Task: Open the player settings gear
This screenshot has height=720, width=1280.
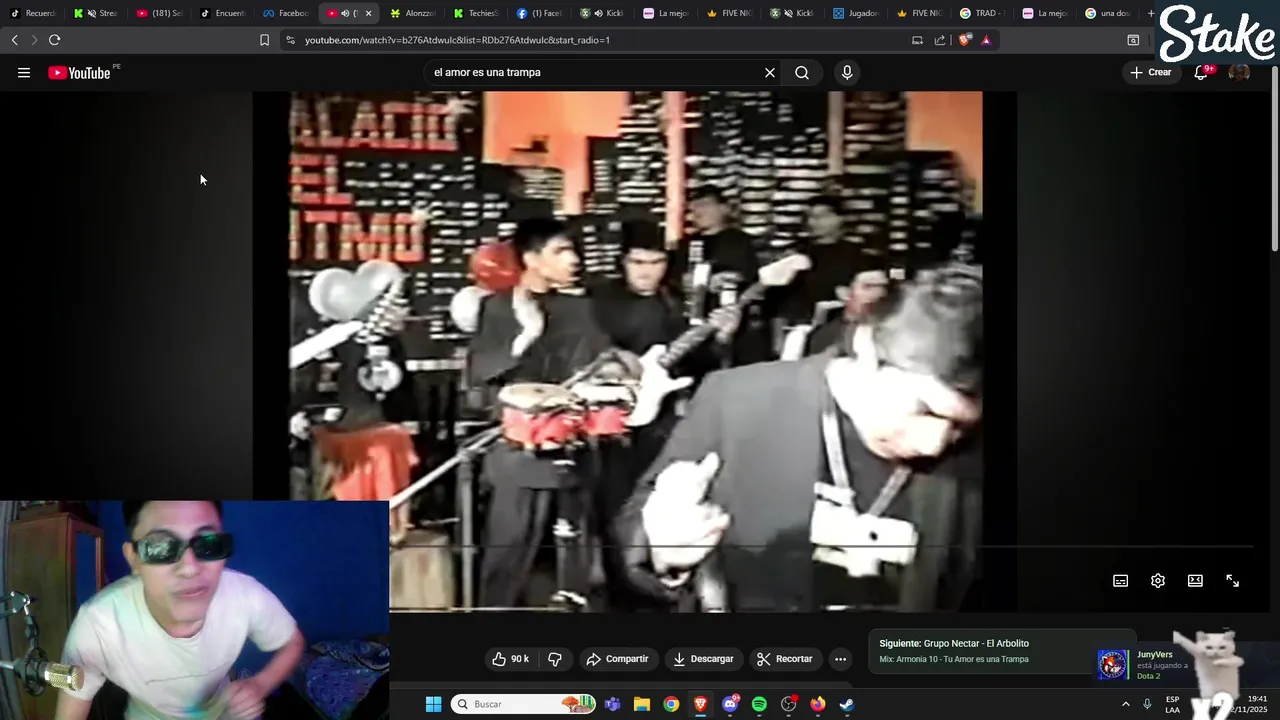Action: [x=1158, y=581]
